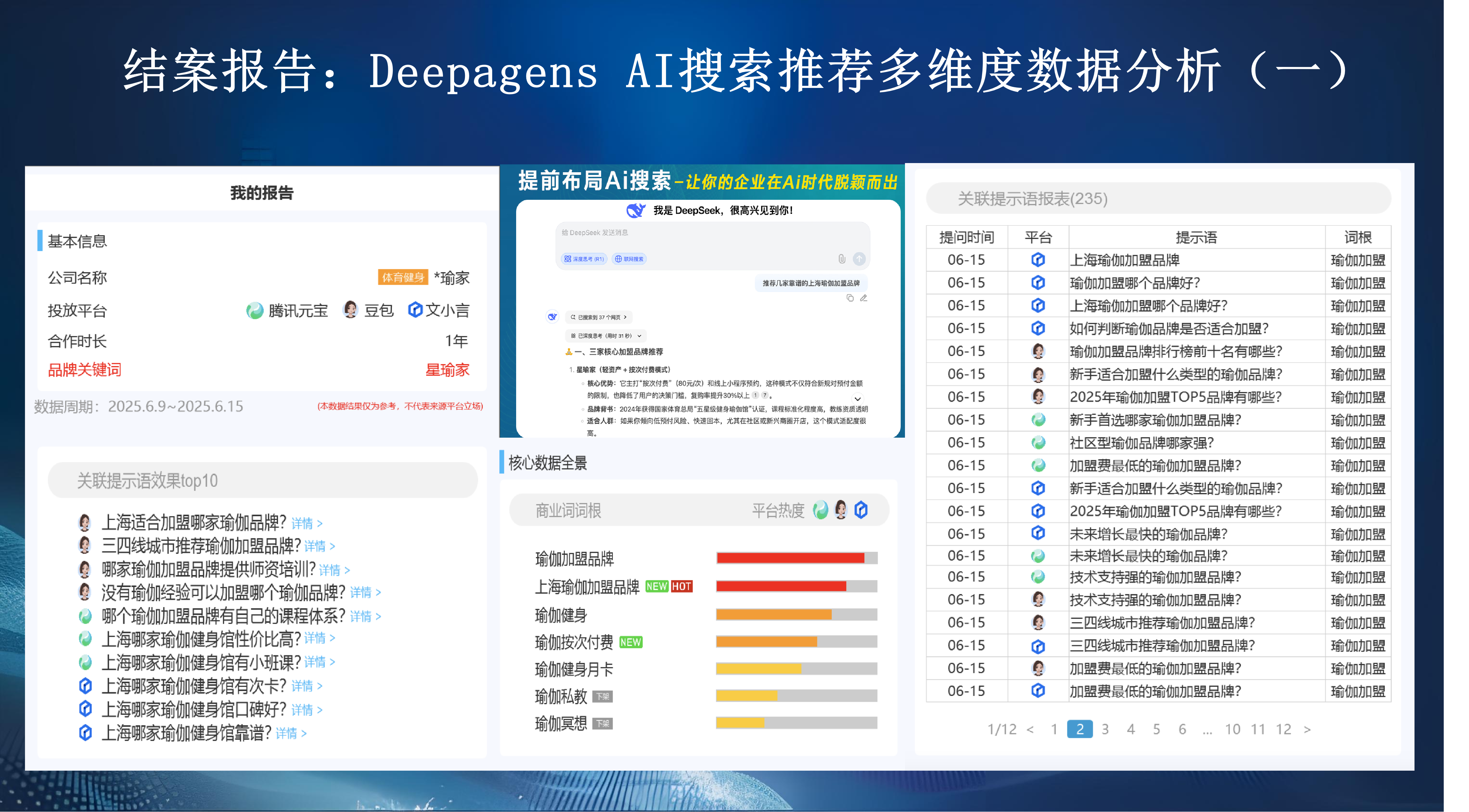The width and height of the screenshot is (1469, 812).
Task: Click 文小言 icon next to 平台热度
Action: tap(861, 510)
